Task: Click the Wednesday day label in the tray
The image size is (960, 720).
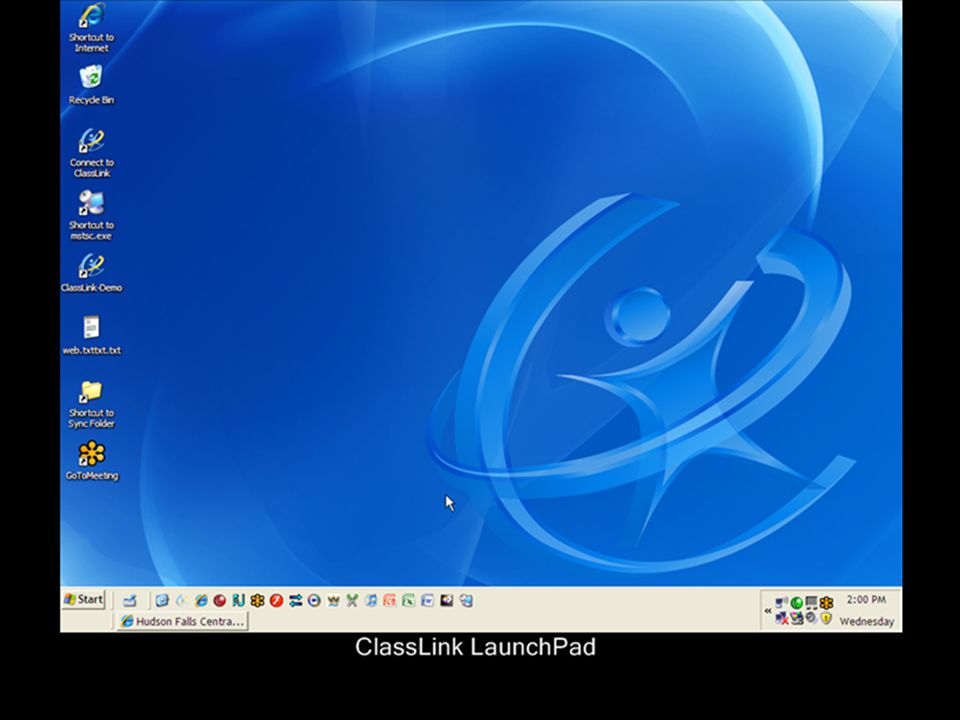Action: [867, 621]
